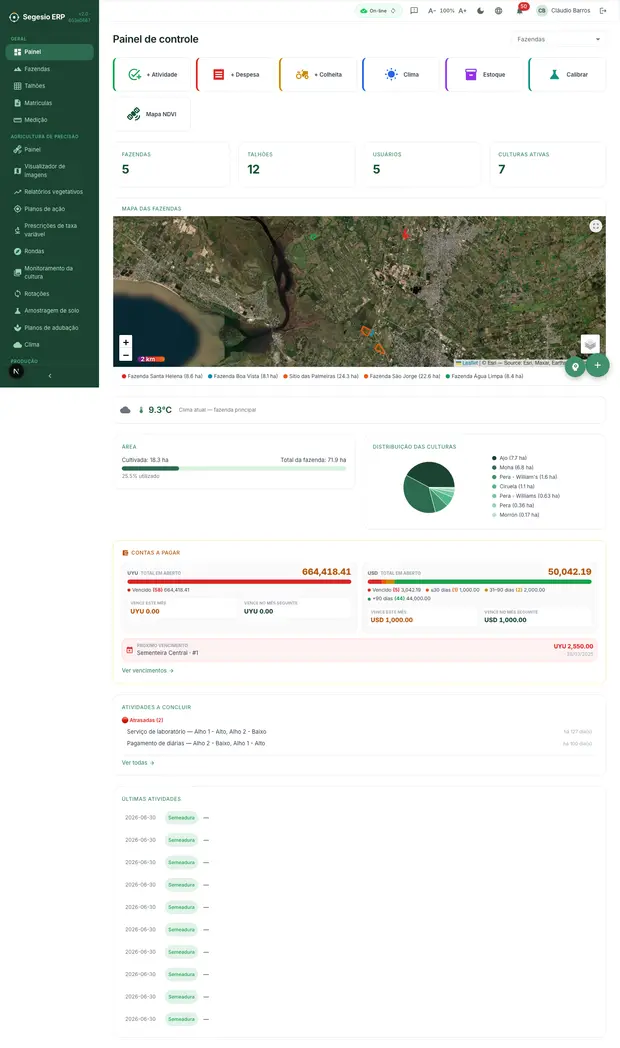Open the Calibrar flask shortcut
The width and height of the screenshot is (620, 1048).
567,75
